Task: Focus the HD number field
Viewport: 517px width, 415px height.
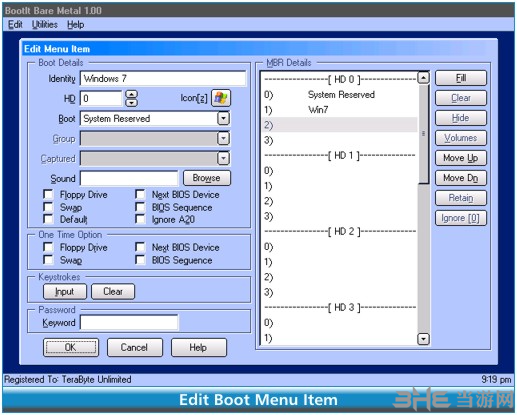Action: [101, 98]
